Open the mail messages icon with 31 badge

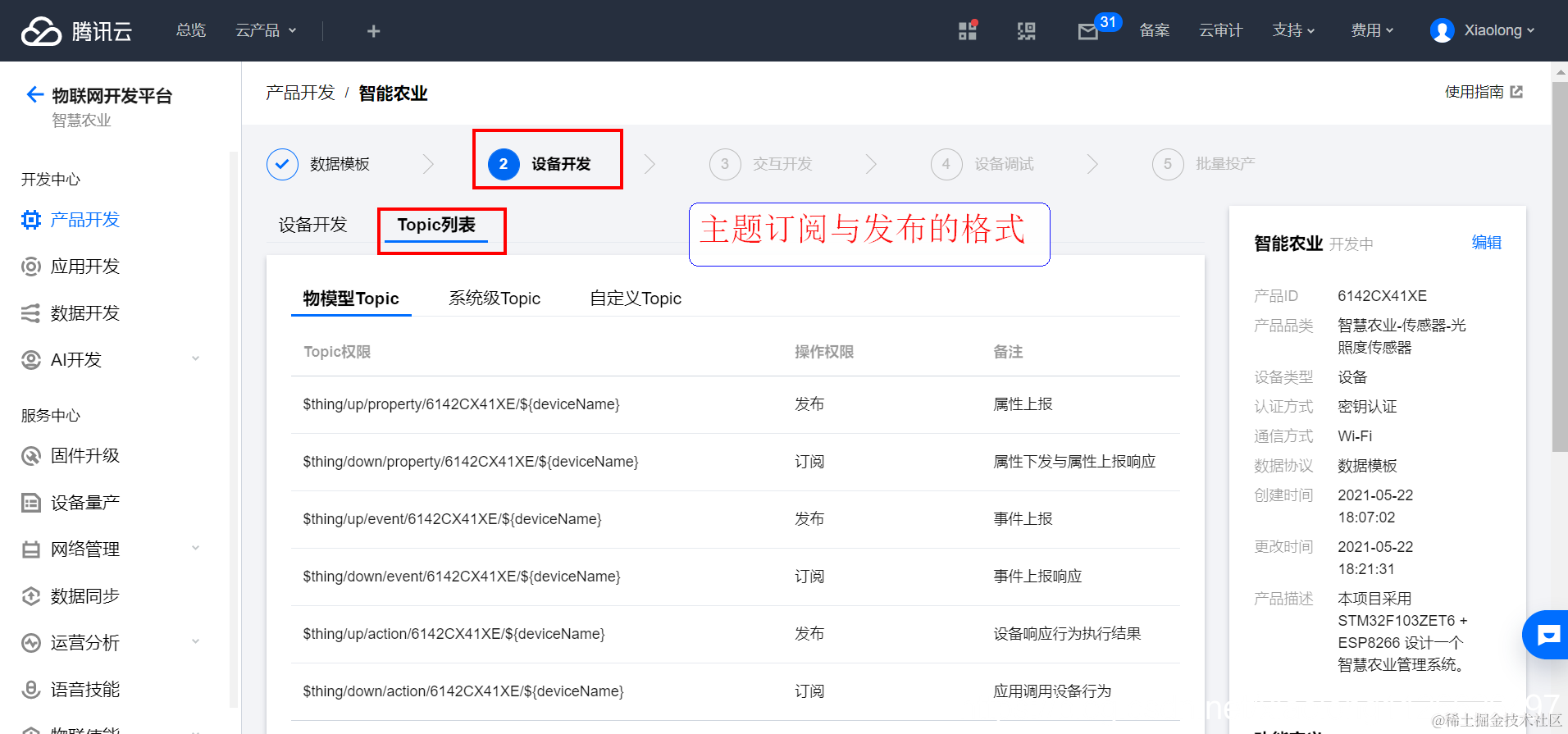(x=1088, y=31)
